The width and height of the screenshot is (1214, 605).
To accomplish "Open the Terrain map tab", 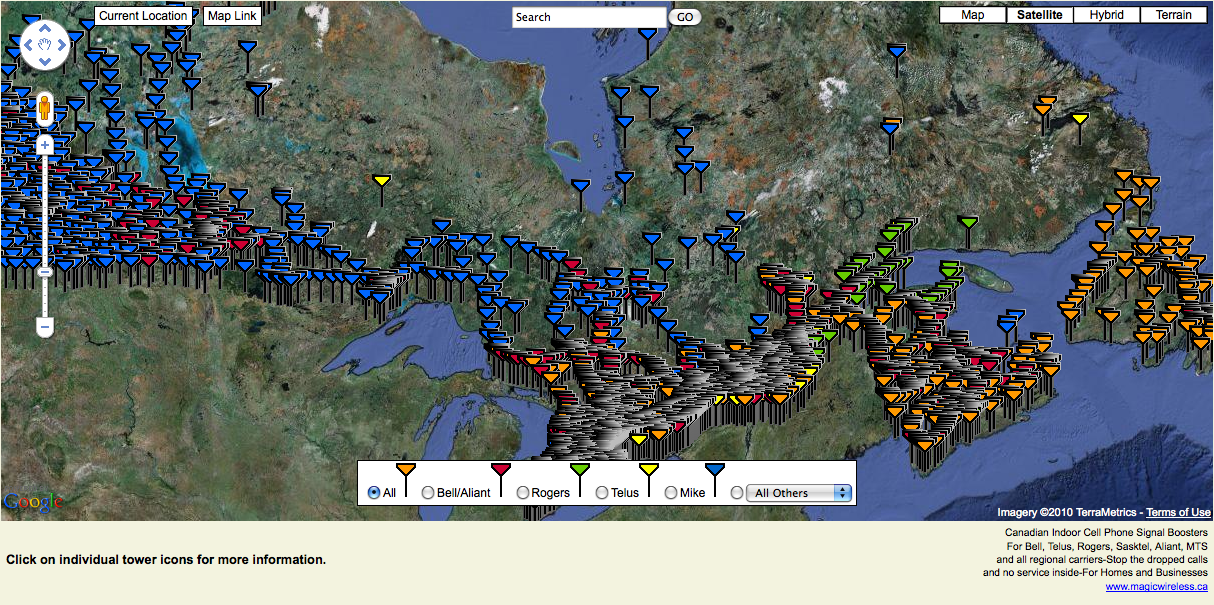I will point(1174,14).
